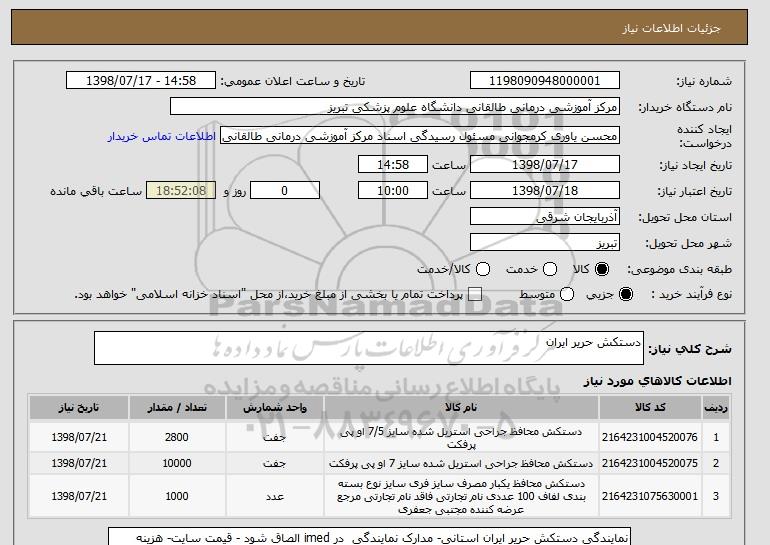Image resolution: width=770 pixels, height=545 pixels.
Task: Click the تاریخ اعتبار نیاز field 1398/07/18
Action: (x=545, y=191)
